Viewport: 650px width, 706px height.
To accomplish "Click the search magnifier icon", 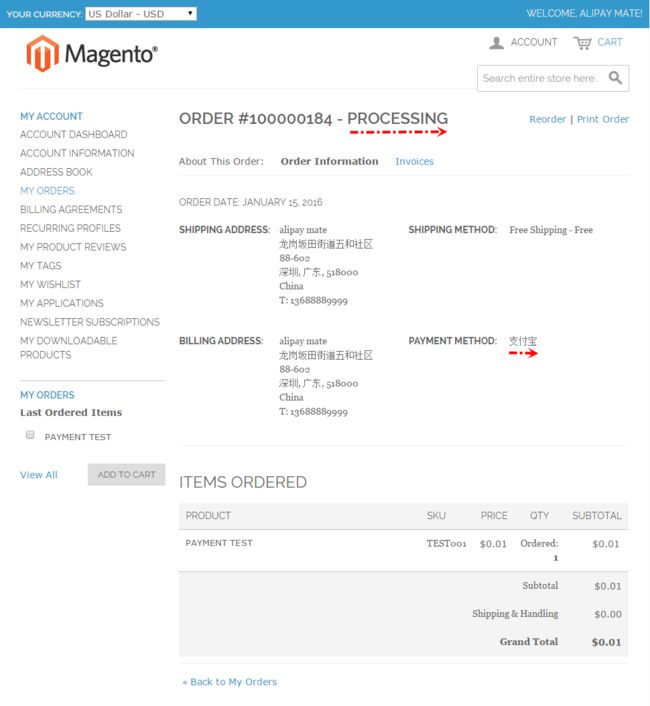I will (x=615, y=78).
